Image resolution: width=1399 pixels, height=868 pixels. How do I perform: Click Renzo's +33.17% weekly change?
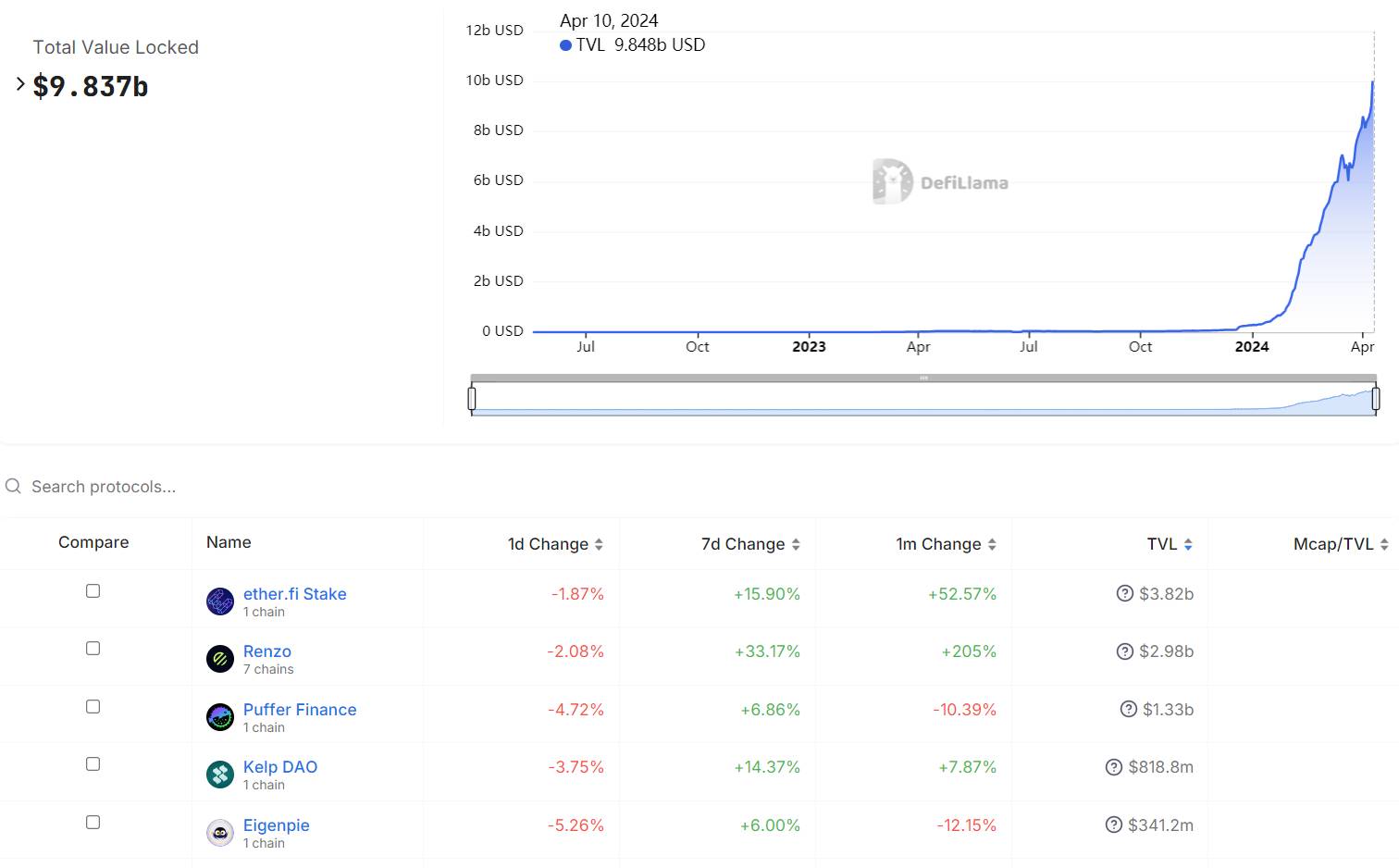(x=767, y=651)
